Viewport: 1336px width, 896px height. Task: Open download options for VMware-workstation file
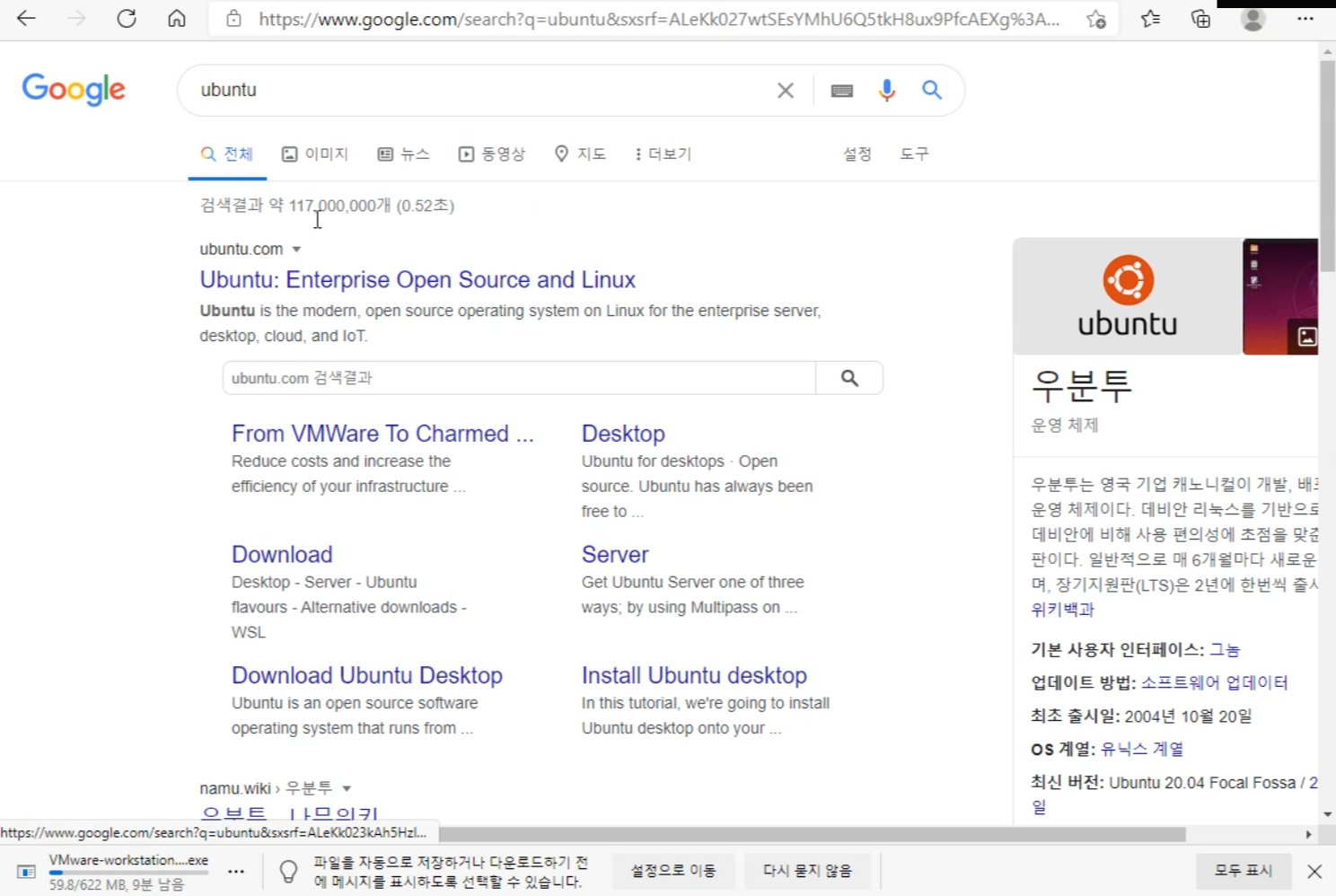[x=236, y=871]
